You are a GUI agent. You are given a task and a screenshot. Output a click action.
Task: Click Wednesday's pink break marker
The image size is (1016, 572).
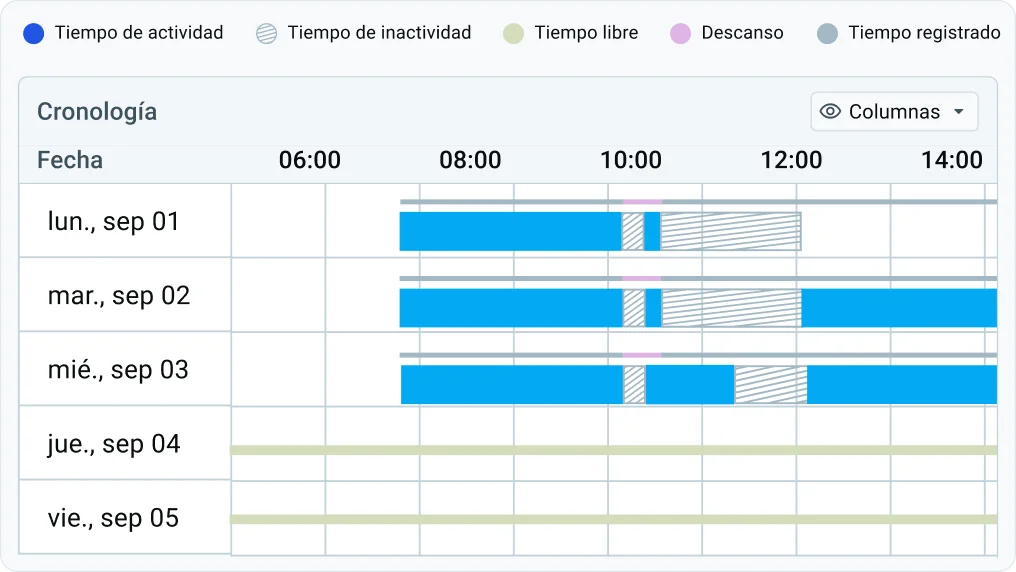point(642,355)
